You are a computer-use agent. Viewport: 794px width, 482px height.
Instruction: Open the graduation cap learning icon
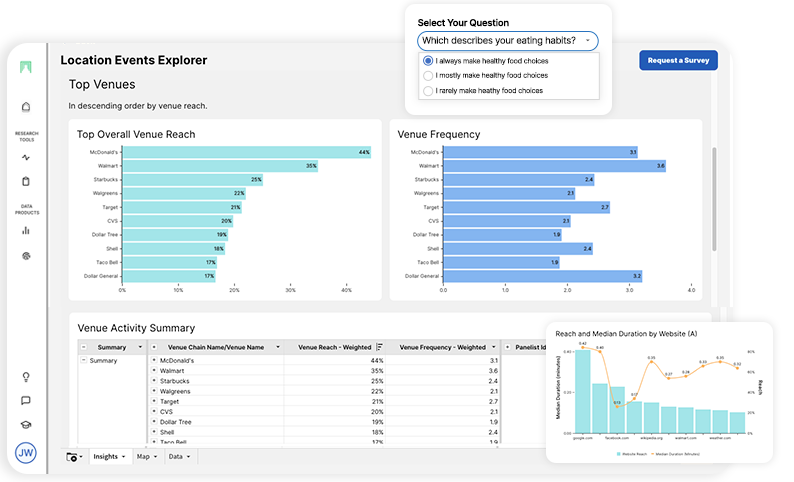26,425
